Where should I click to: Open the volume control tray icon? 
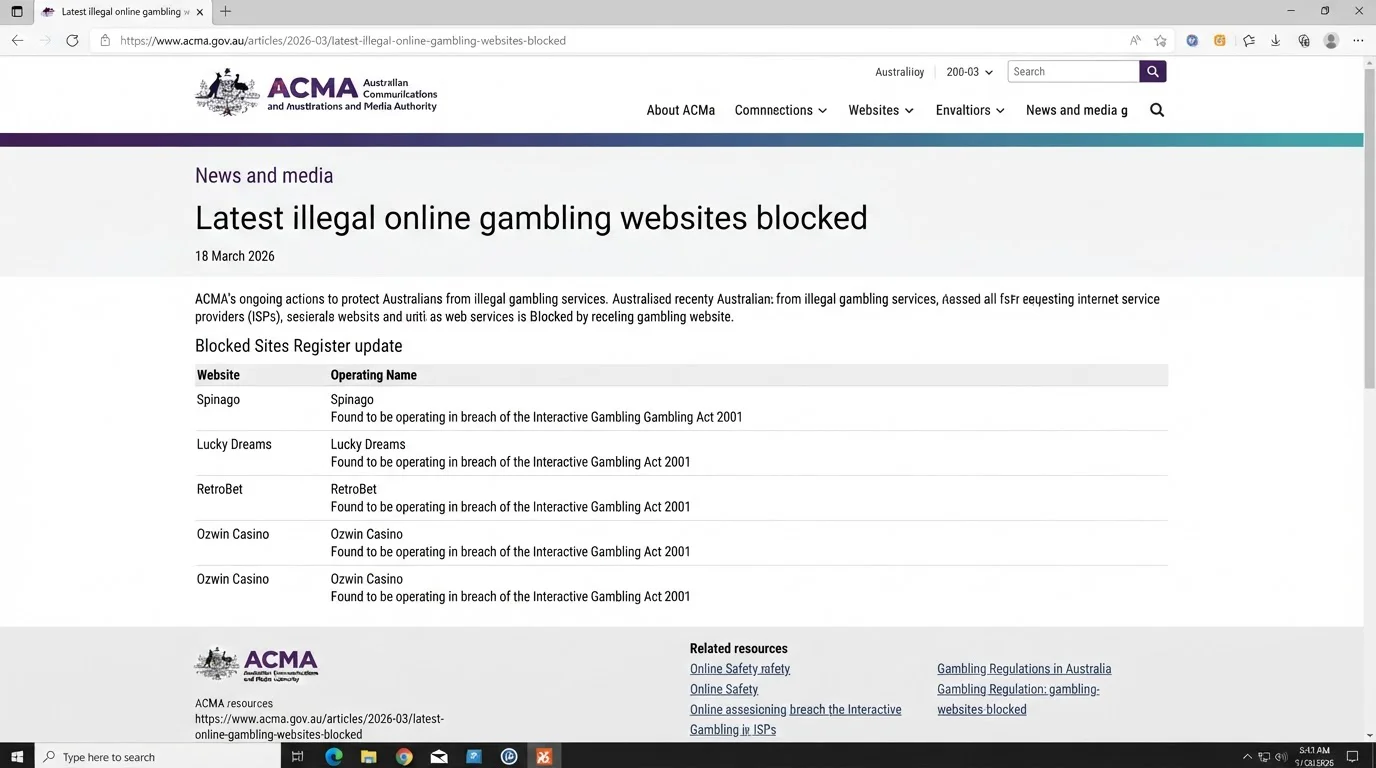pyautogui.click(x=1281, y=757)
